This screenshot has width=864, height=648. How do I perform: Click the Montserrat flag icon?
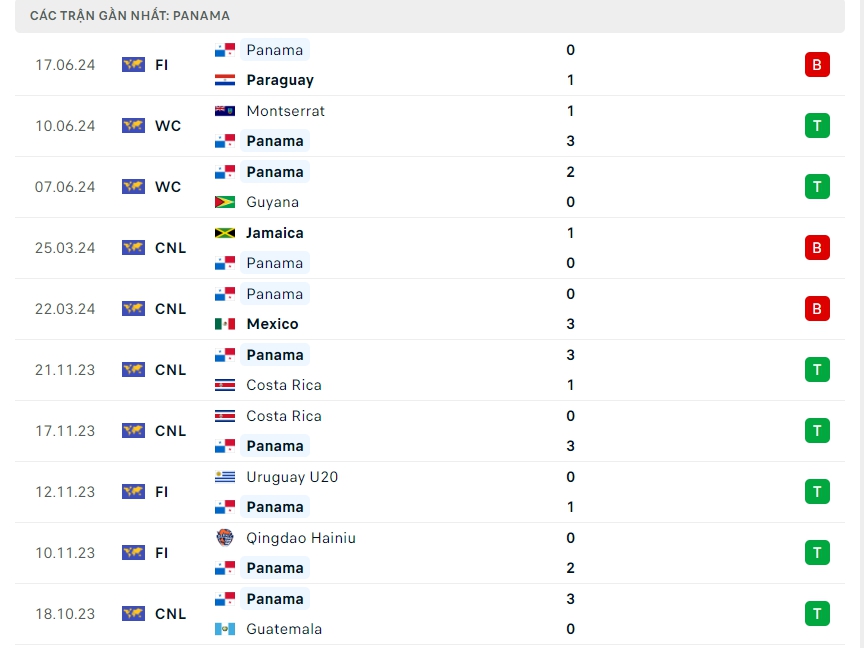pos(225,111)
